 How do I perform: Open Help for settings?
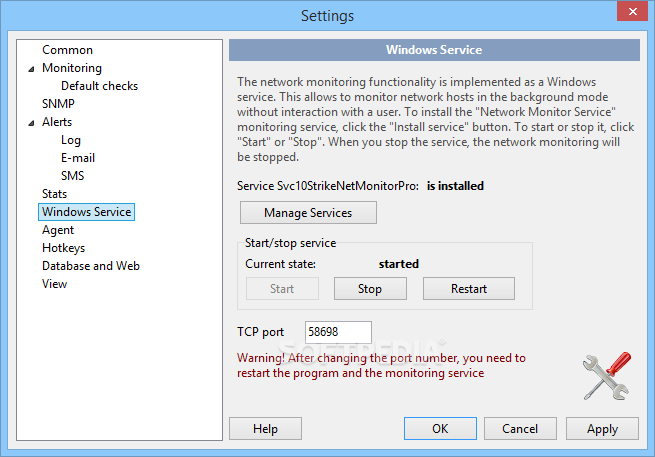(x=265, y=429)
